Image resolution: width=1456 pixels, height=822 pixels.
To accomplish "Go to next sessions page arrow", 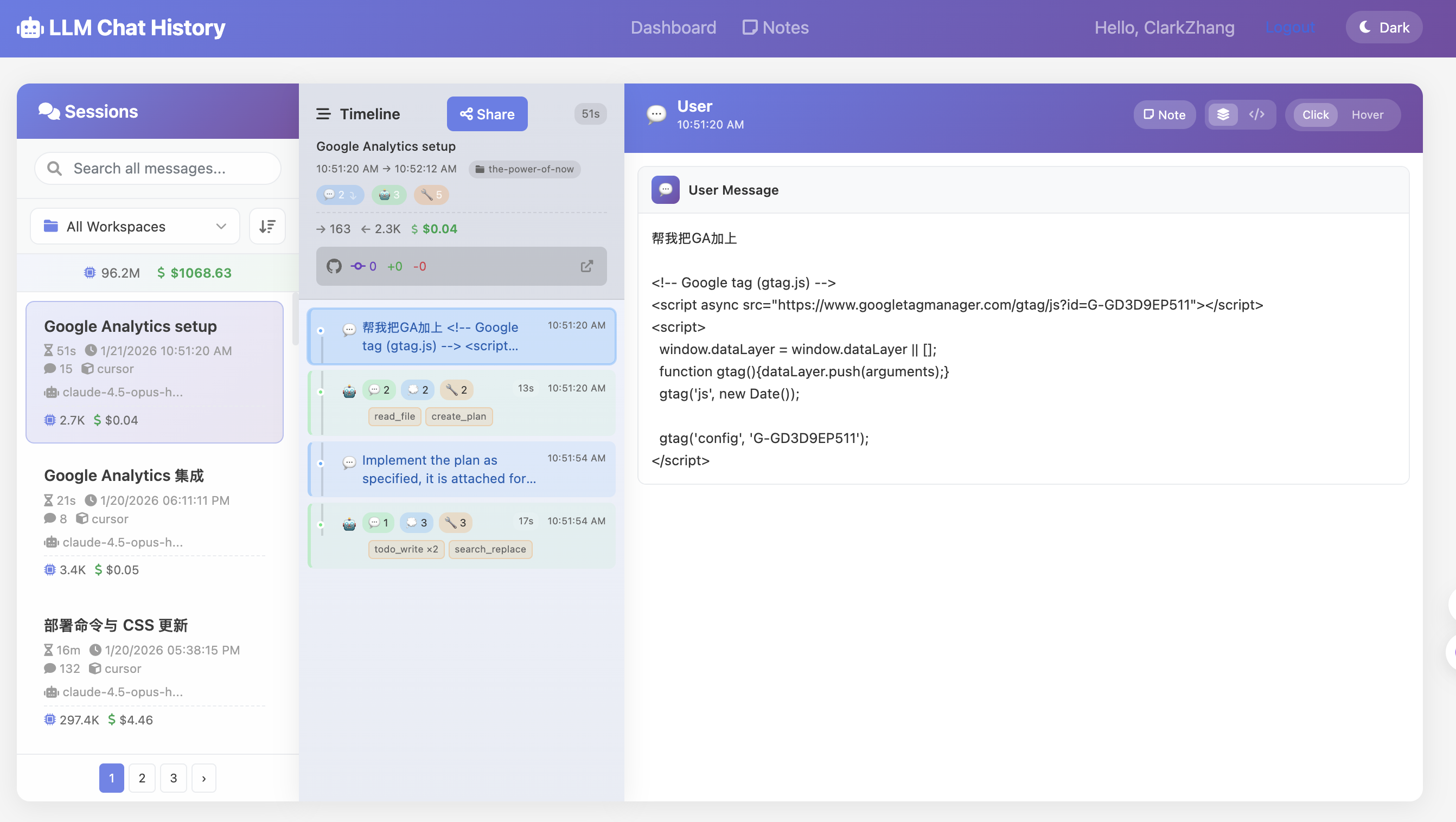I will tap(203, 778).
